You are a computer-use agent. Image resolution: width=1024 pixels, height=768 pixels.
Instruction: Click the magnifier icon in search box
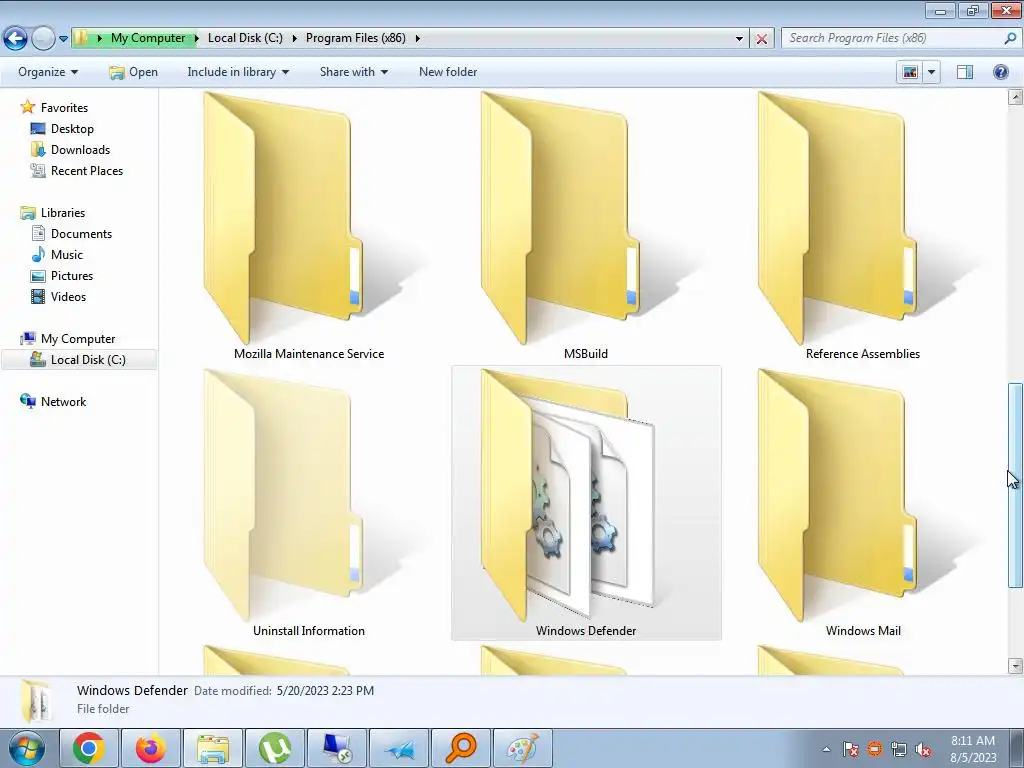pos(1010,38)
